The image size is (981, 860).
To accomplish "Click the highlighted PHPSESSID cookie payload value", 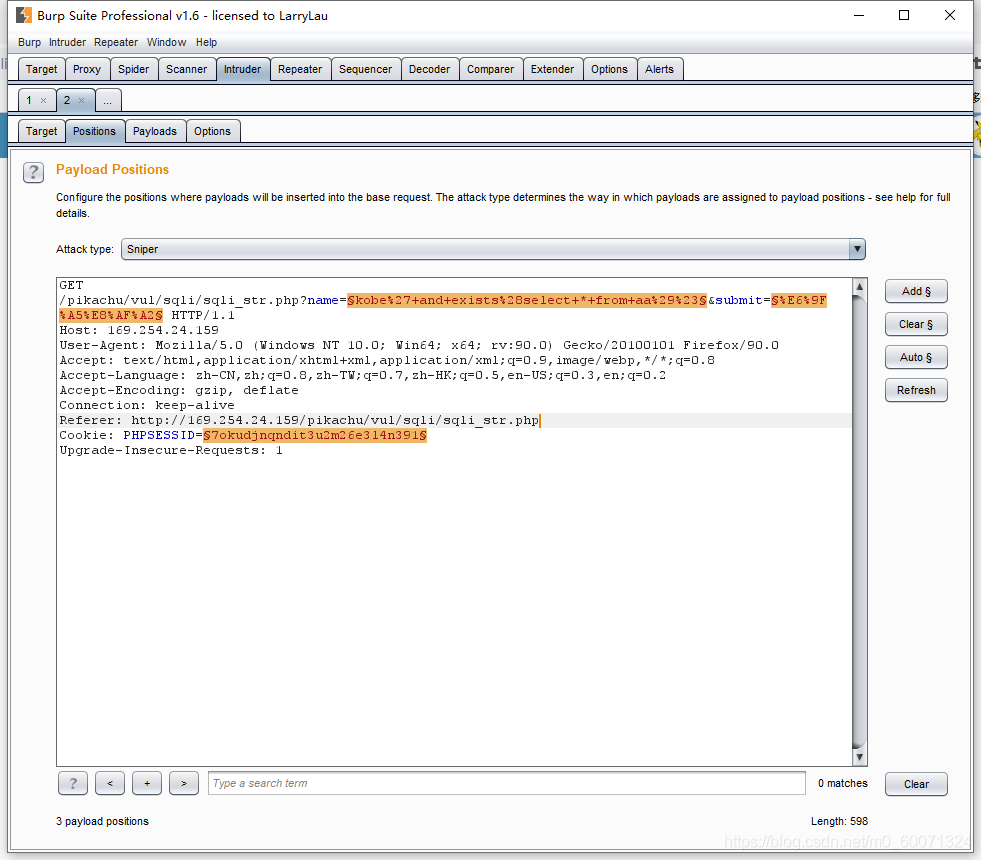I will (315, 435).
